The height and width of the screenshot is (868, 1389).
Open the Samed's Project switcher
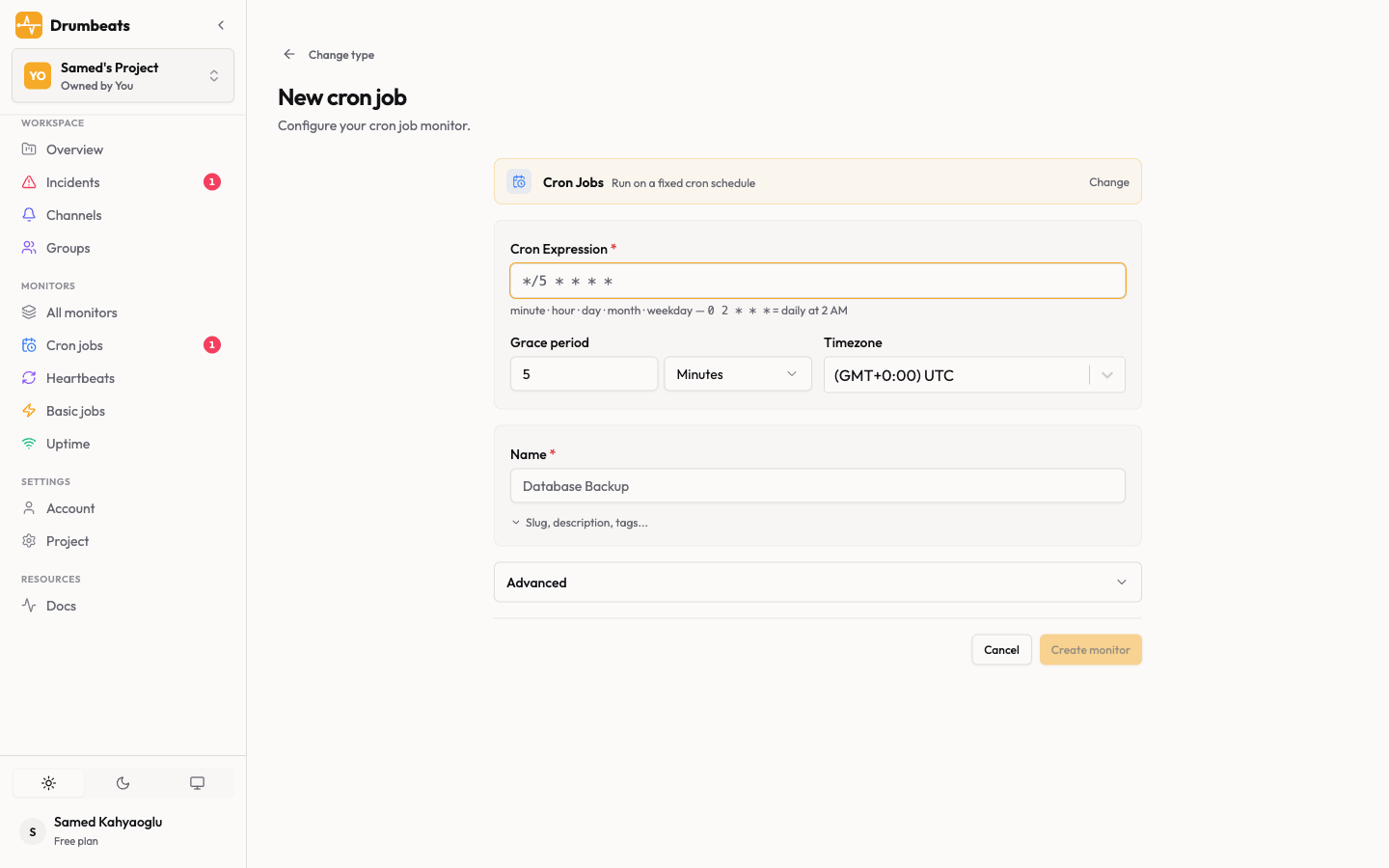(123, 75)
